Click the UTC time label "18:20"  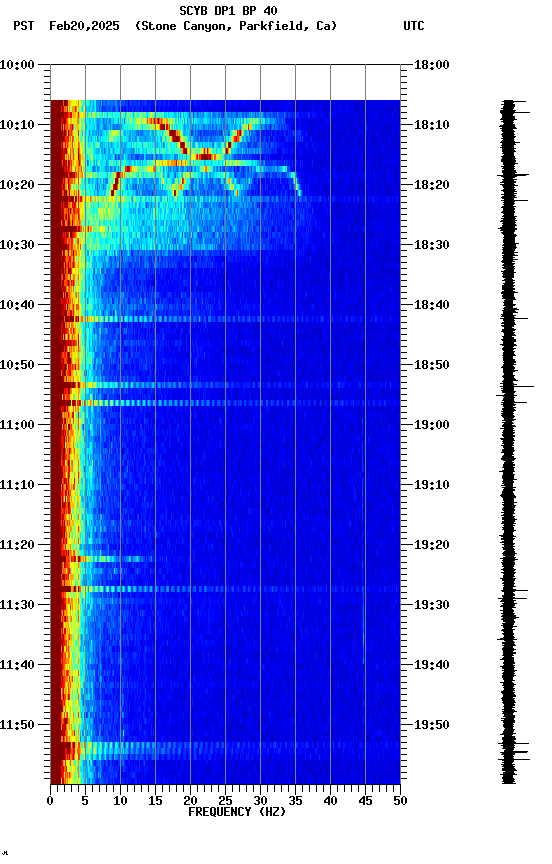coord(432,185)
